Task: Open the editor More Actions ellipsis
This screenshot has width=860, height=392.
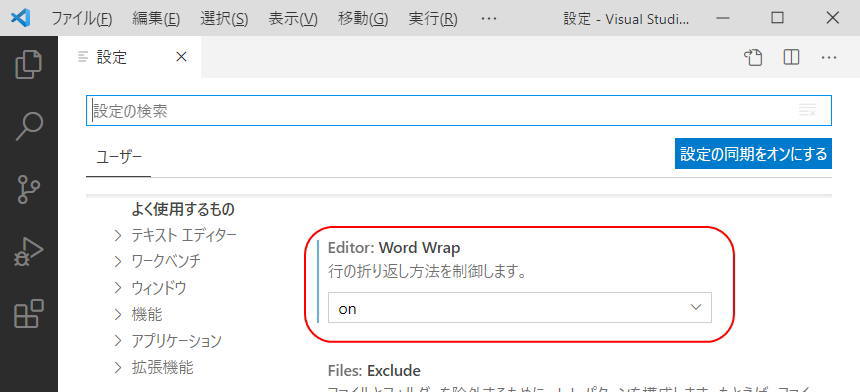Action: 829,58
